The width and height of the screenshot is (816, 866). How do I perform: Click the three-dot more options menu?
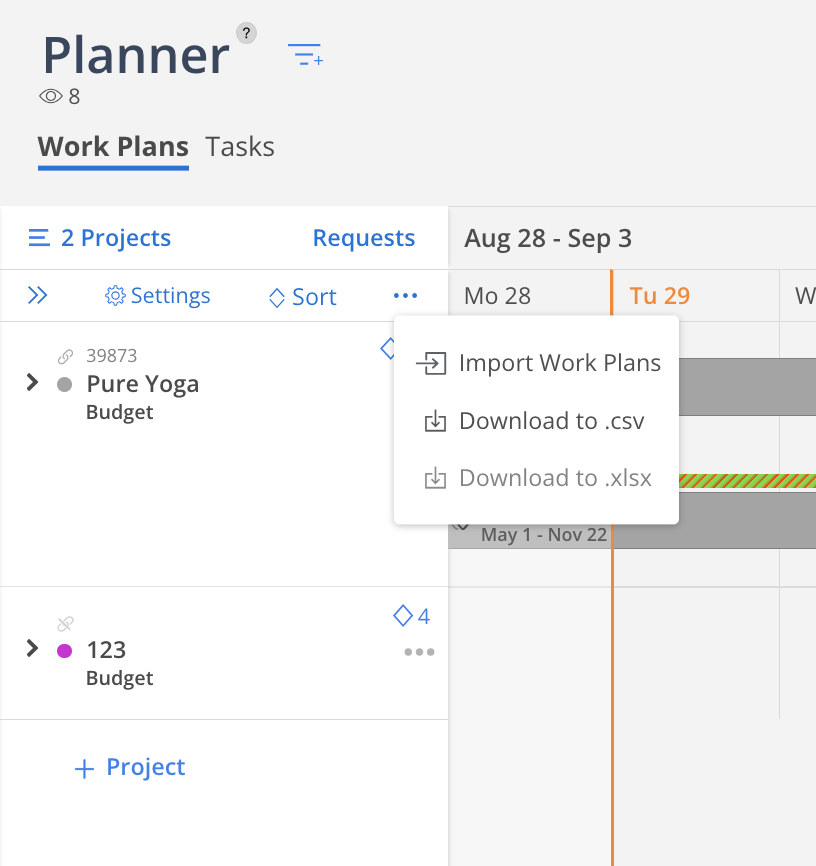(x=405, y=296)
